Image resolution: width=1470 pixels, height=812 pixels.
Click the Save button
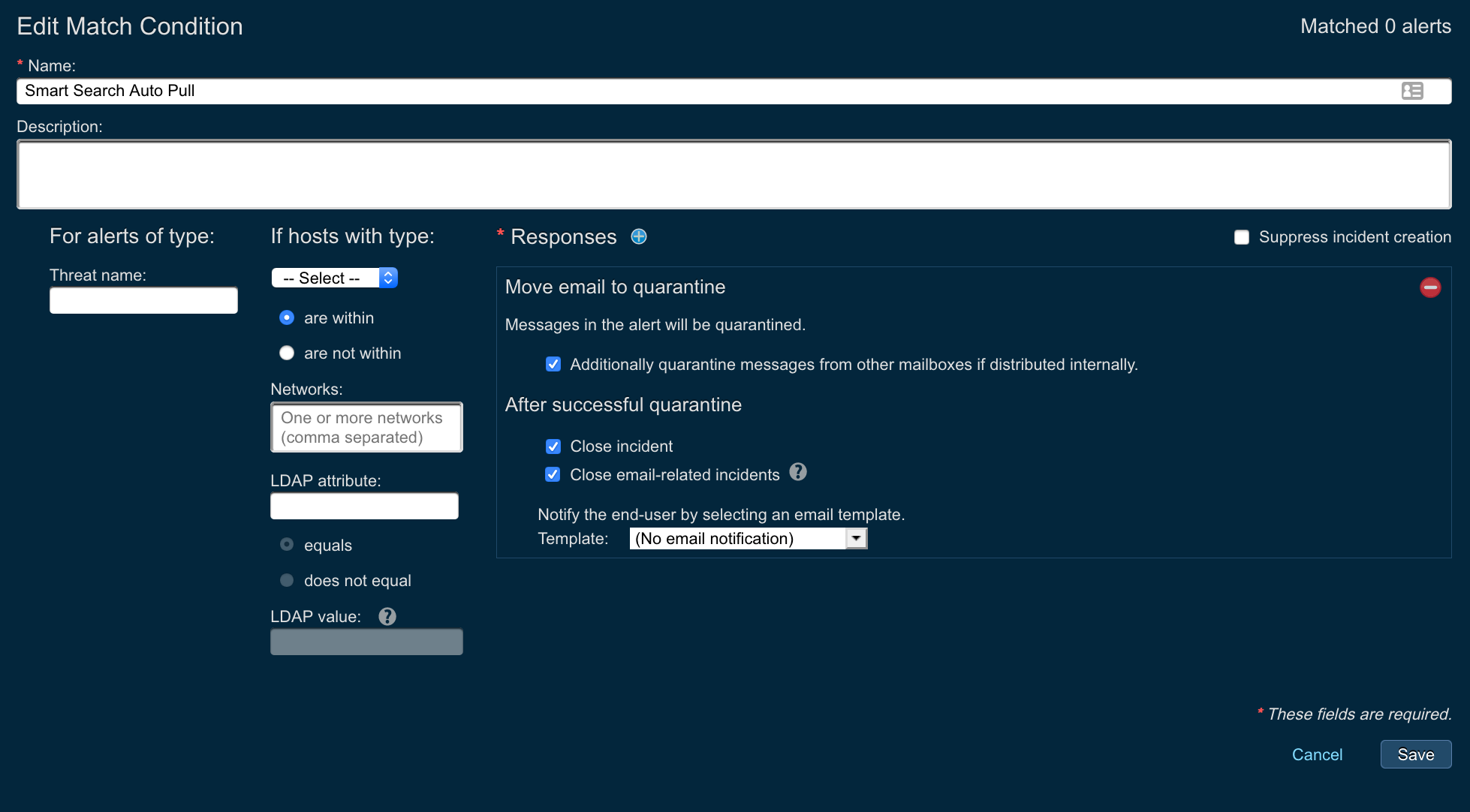tap(1415, 755)
